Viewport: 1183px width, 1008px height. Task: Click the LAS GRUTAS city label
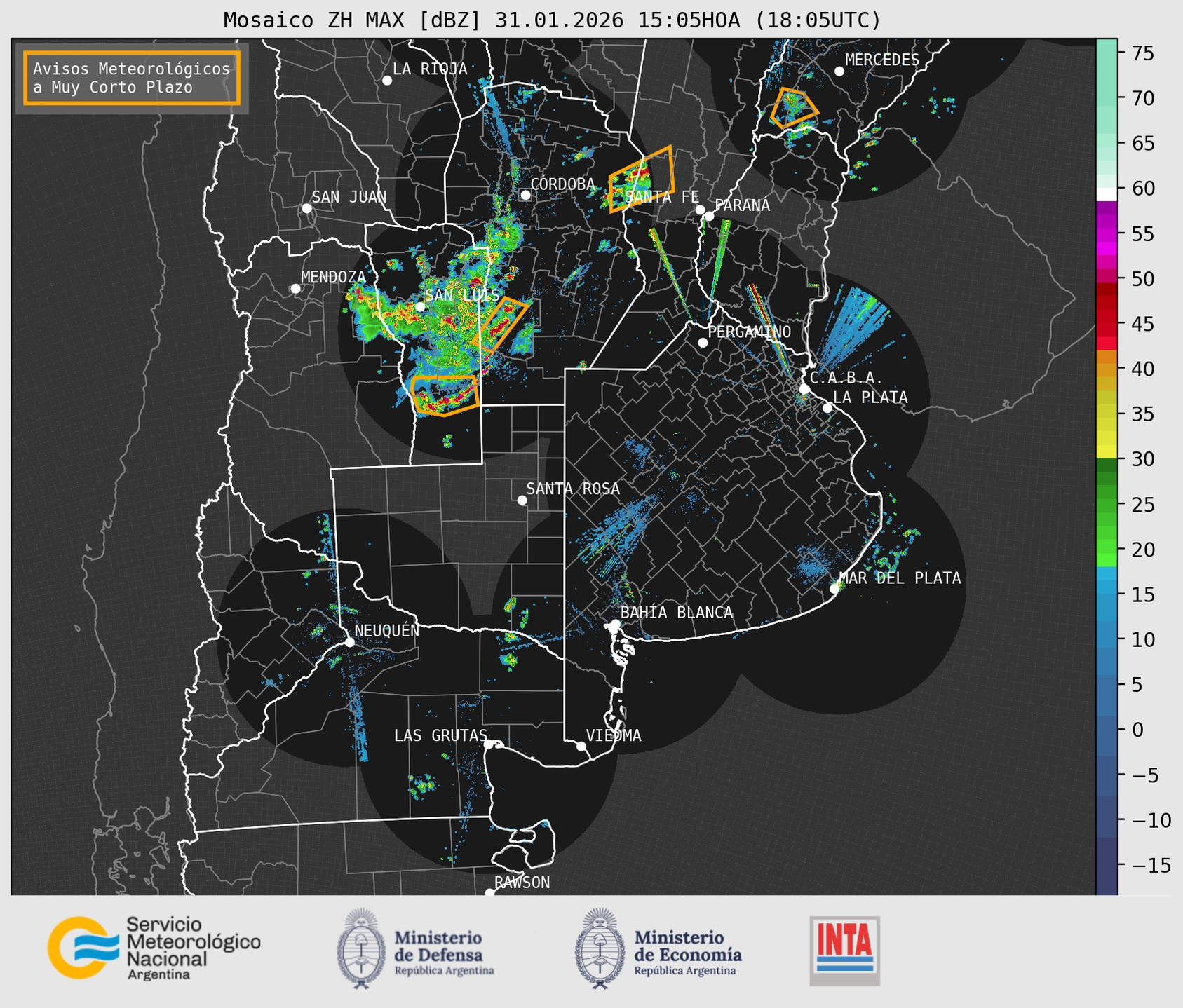coord(440,735)
